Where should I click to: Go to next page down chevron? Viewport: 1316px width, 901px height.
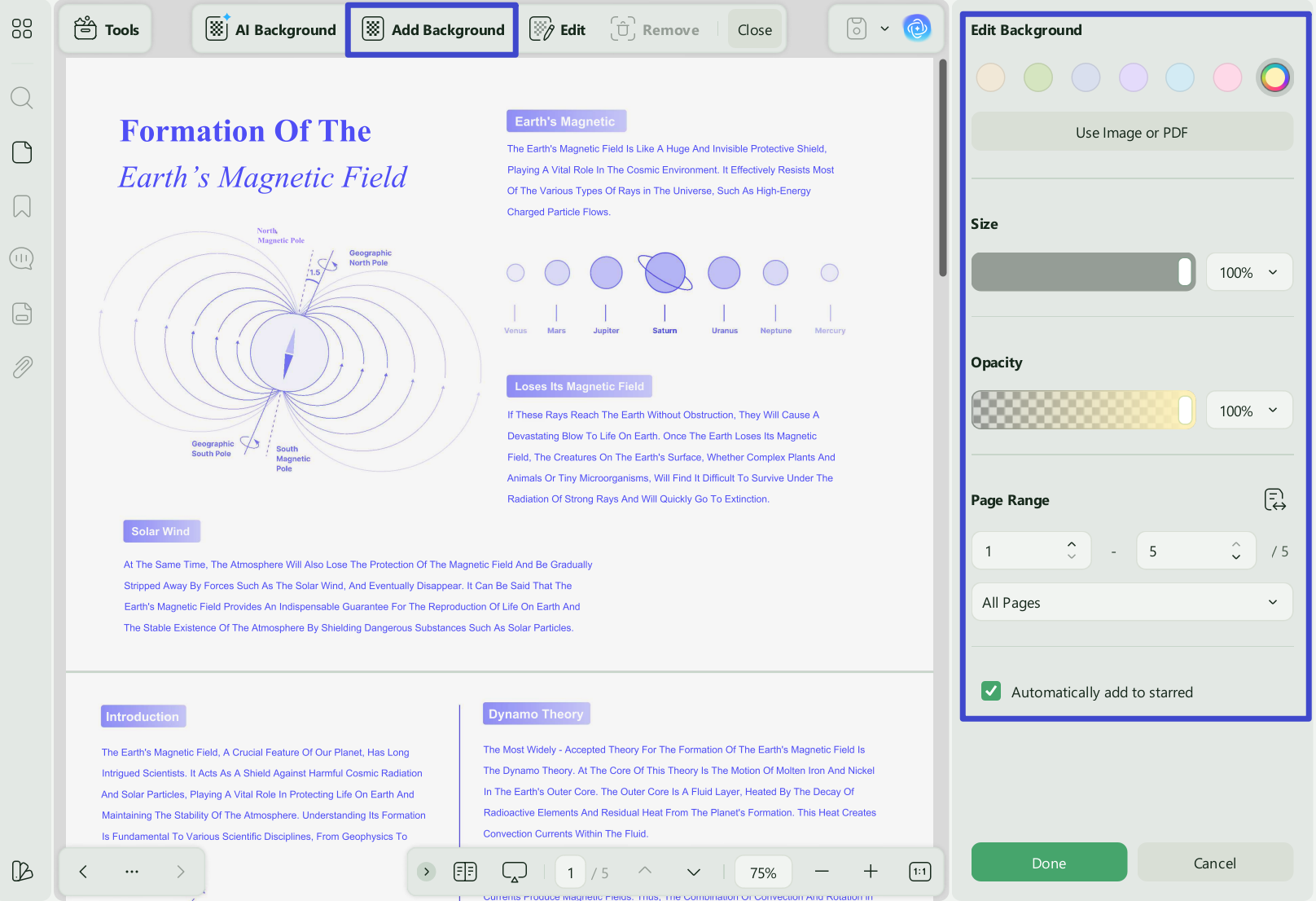tap(694, 872)
